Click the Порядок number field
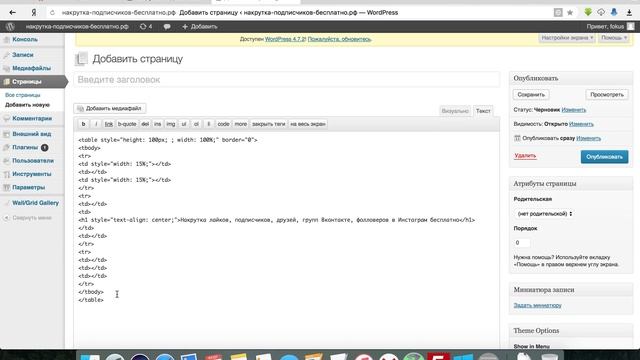Viewport: 640px width, 360px height. [522, 243]
